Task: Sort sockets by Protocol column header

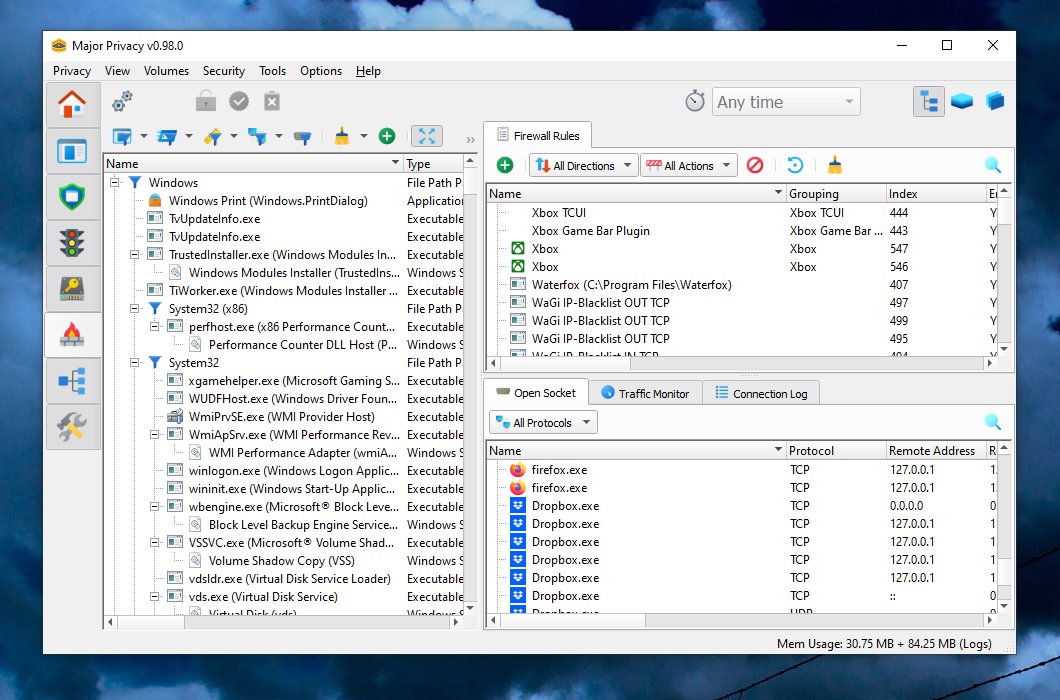Action: click(836, 450)
